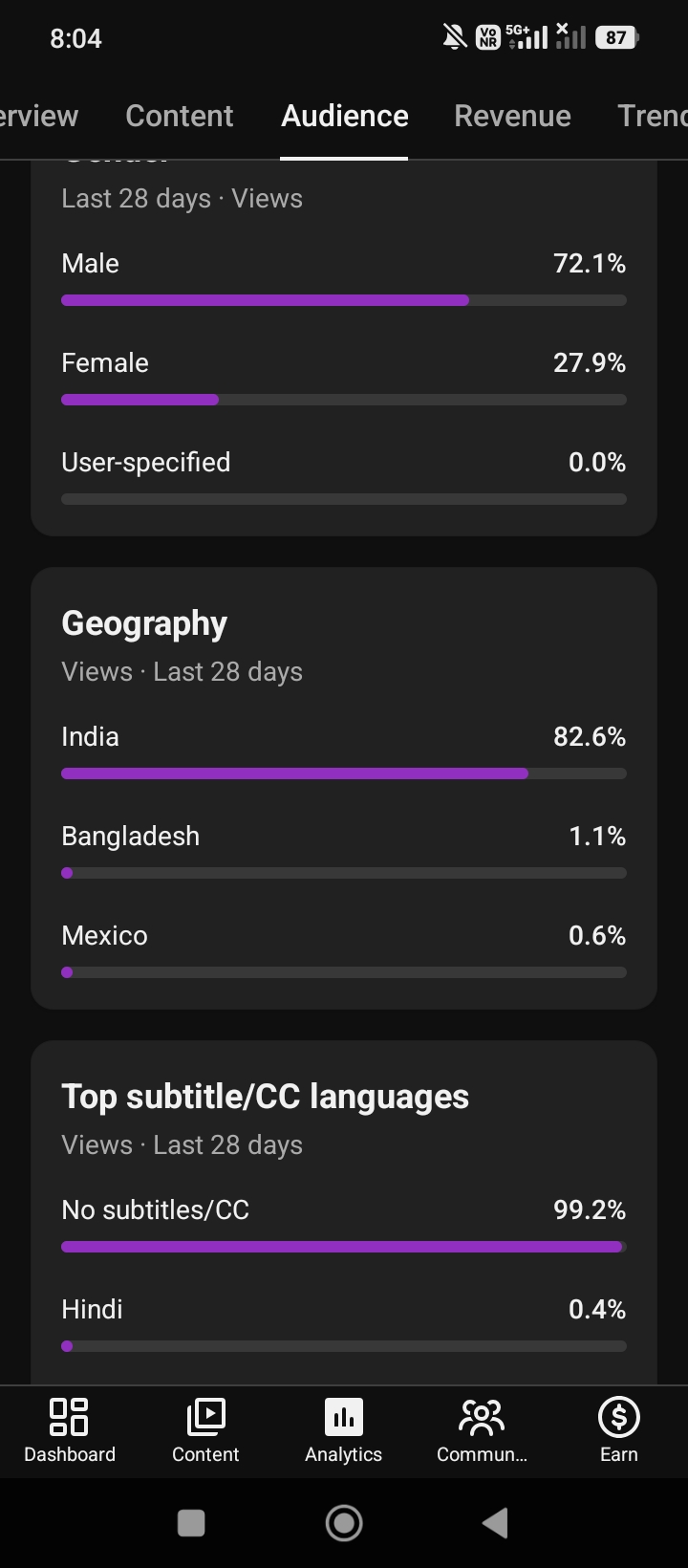Viewport: 688px width, 1568px height.
Task: Open the Geography card heading
Action: pos(144,623)
